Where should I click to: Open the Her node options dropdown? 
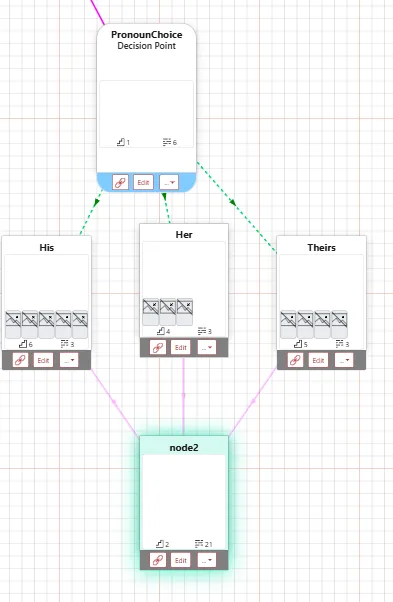point(207,347)
